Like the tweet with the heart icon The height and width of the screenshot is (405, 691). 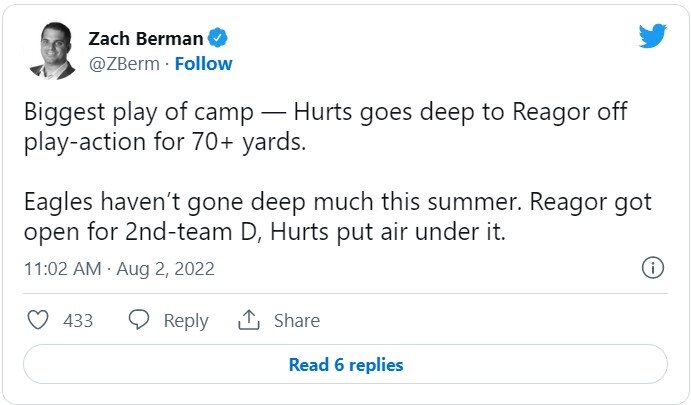(x=38, y=320)
